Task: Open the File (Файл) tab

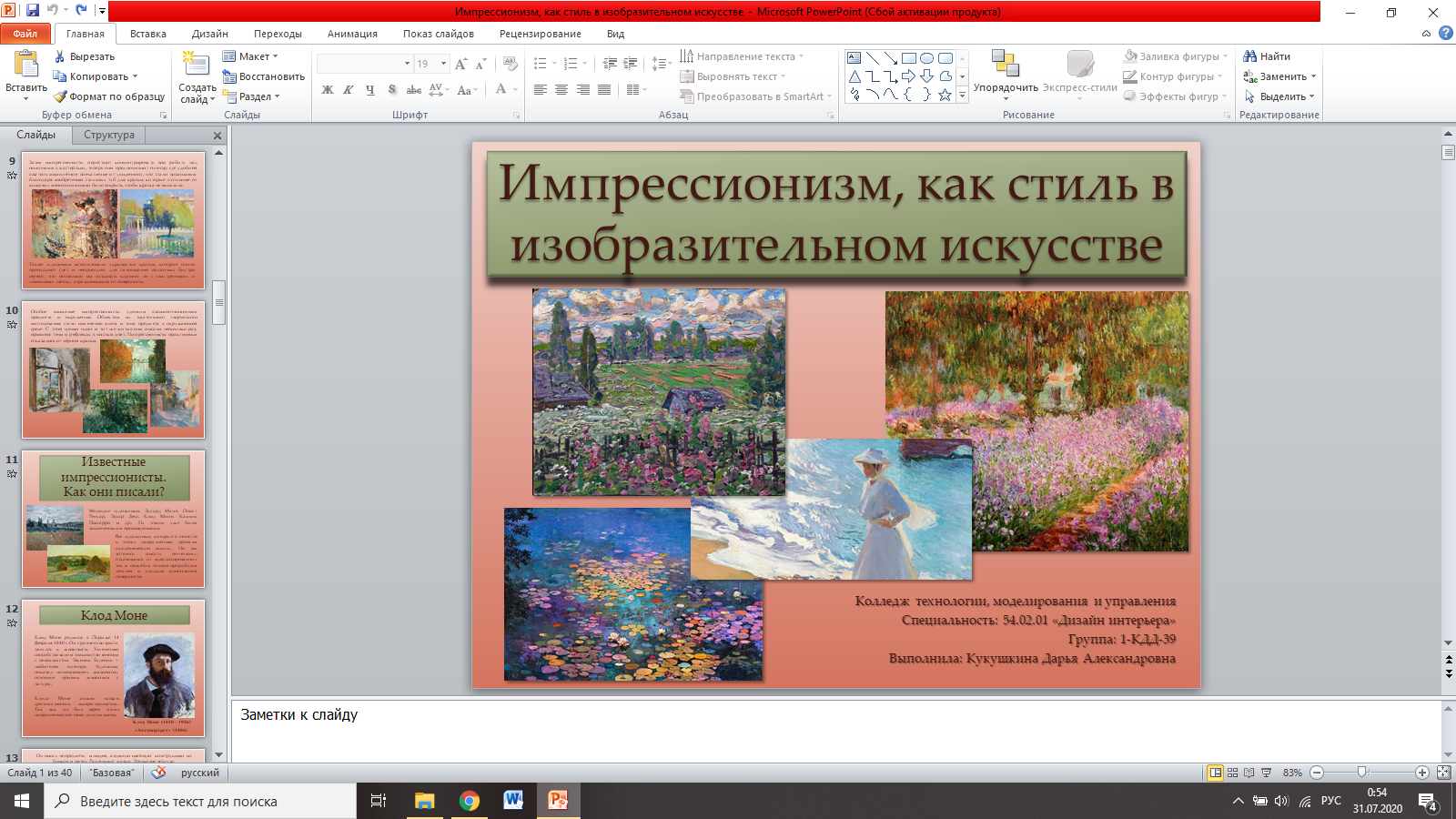Action: (25, 34)
